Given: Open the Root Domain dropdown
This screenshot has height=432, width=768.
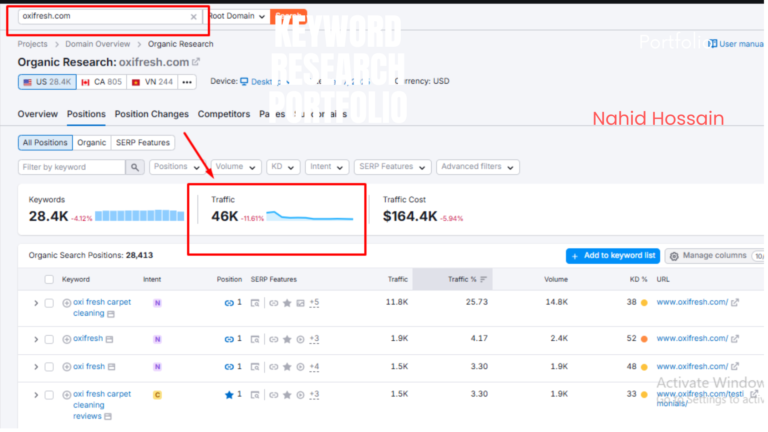Looking at the screenshot, I should pos(237,16).
